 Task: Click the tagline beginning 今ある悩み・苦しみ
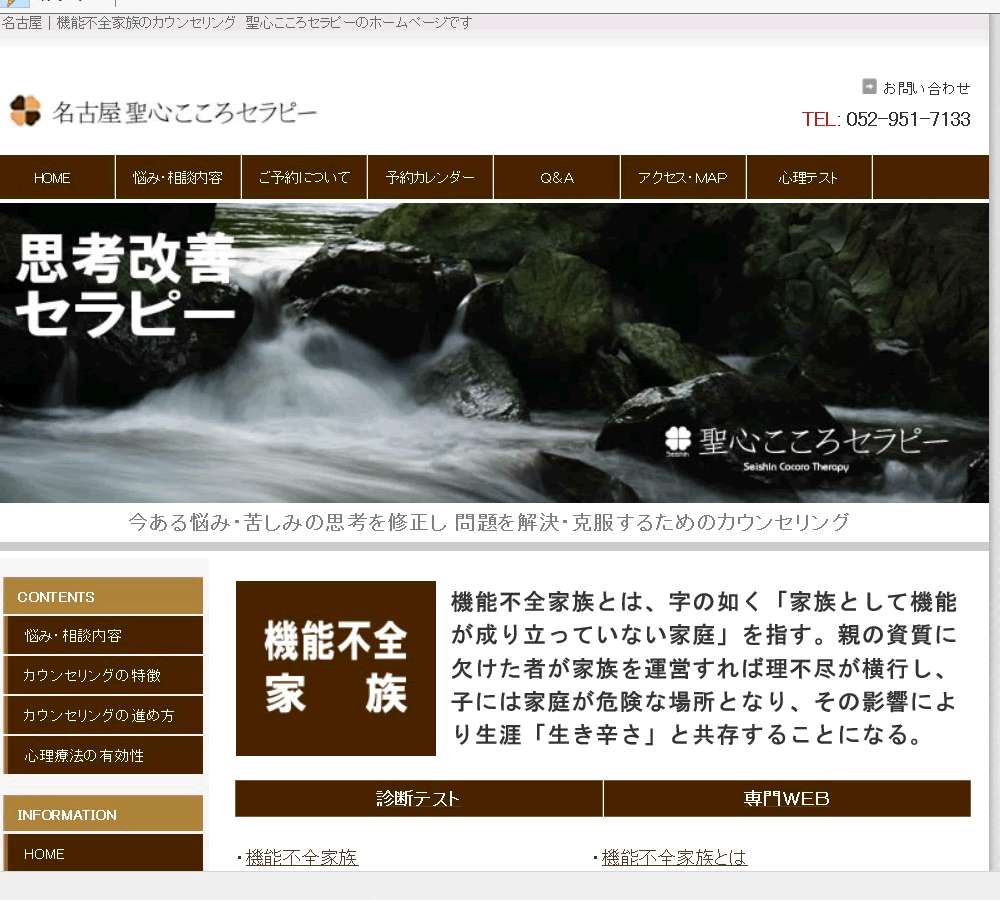[489, 522]
